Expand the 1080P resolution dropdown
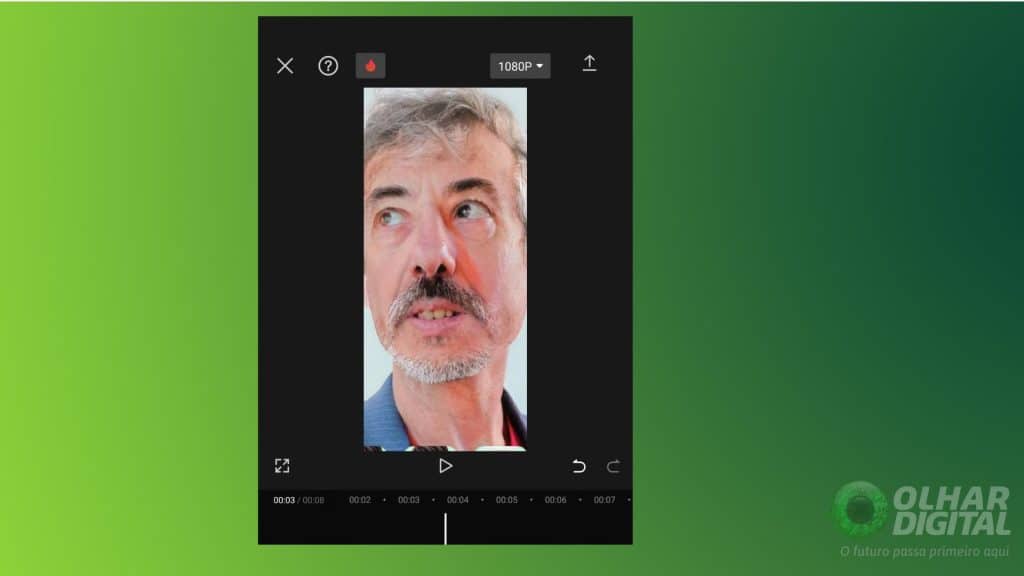Screen dimensions: 1024x576 tap(520, 66)
